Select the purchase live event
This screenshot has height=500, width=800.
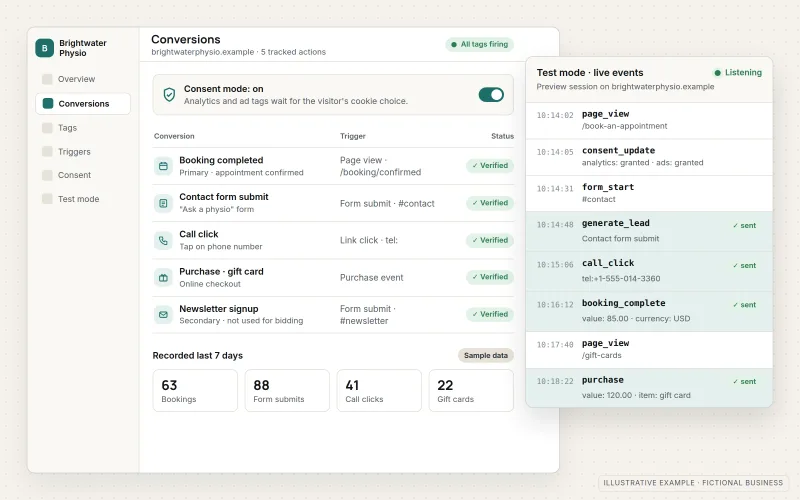point(649,388)
